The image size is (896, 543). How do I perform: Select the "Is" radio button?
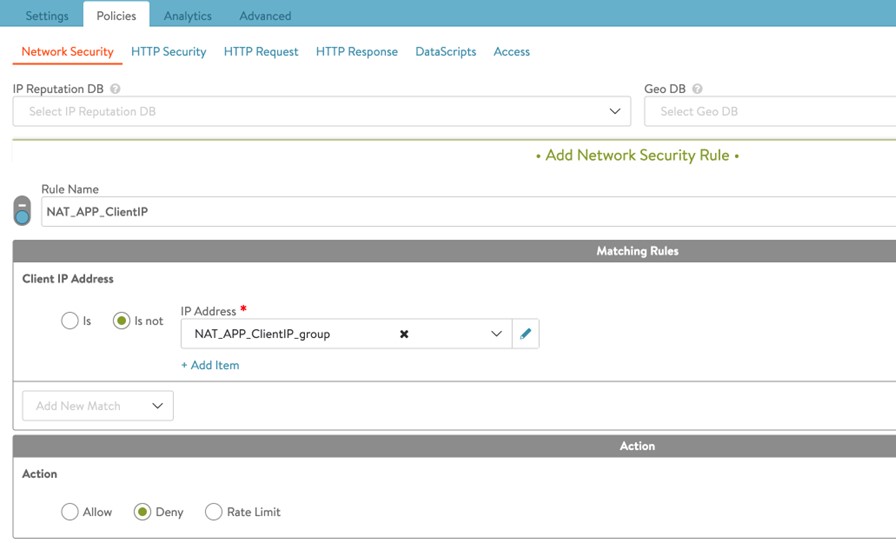(70, 321)
